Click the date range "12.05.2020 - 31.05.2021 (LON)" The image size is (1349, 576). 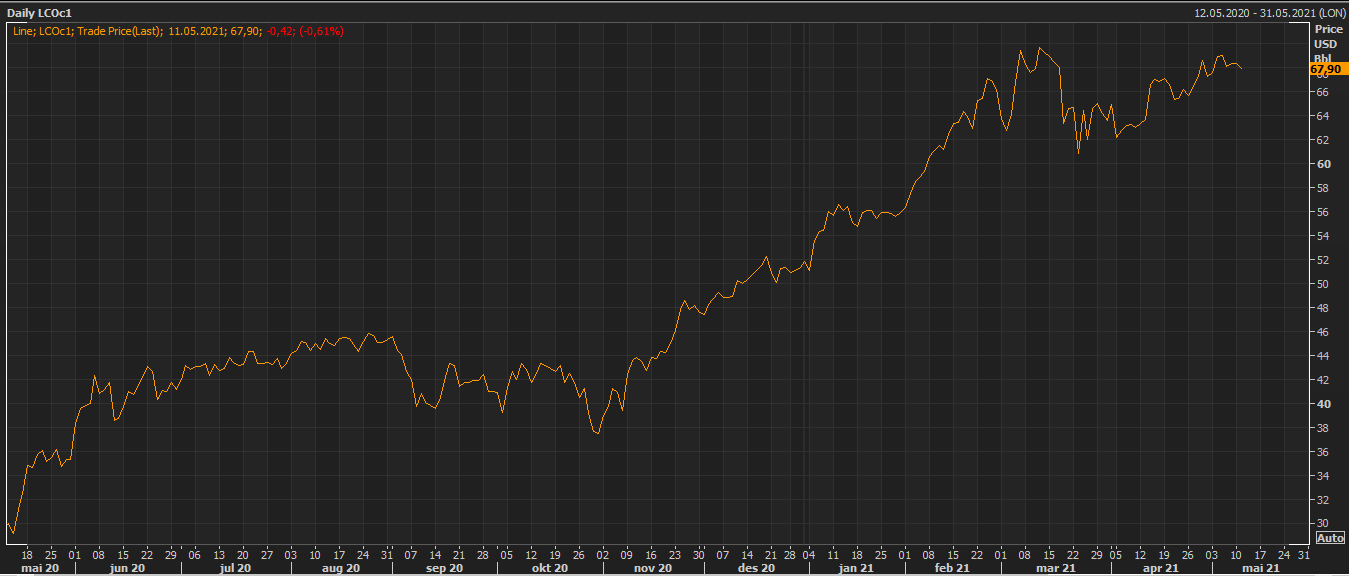pyautogui.click(x=1270, y=13)
